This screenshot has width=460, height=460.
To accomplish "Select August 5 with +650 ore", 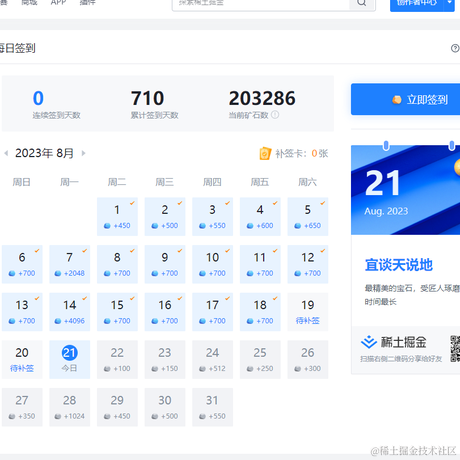I will 308,217.
